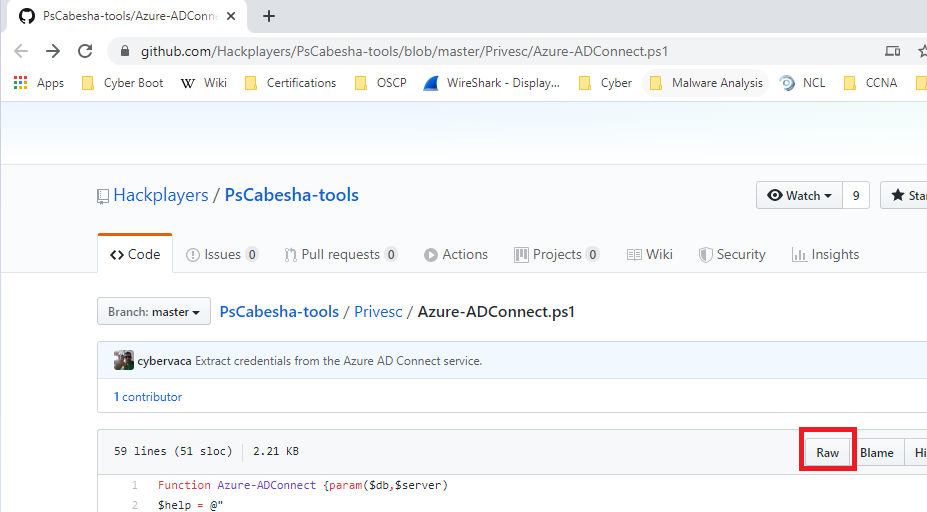Open the Malware Analysis bookmark folder
927x512 pixels.
[706, 83]
